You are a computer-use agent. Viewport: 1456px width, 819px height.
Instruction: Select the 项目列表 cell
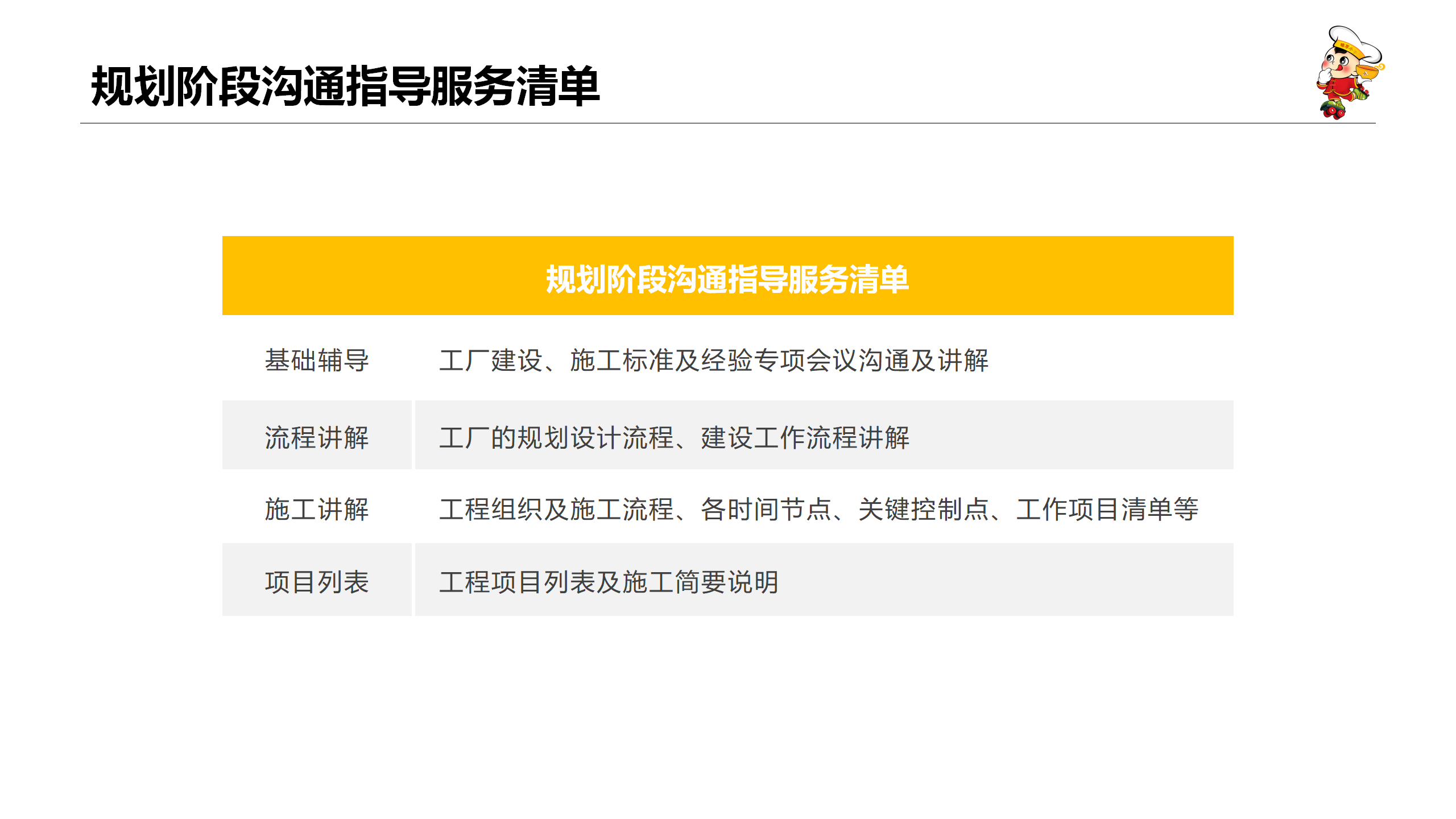pyautogui.click(x=317, y=580)
